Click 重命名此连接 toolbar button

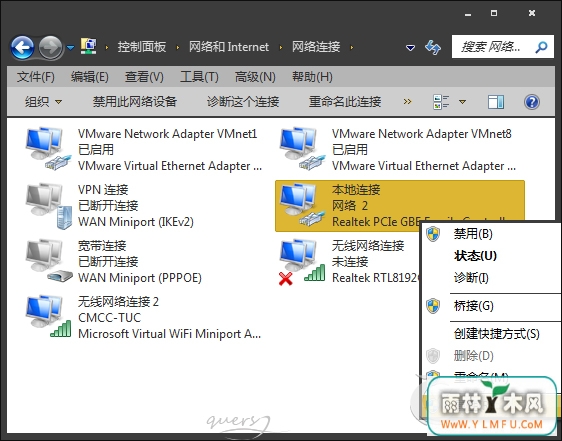(345, 102)
